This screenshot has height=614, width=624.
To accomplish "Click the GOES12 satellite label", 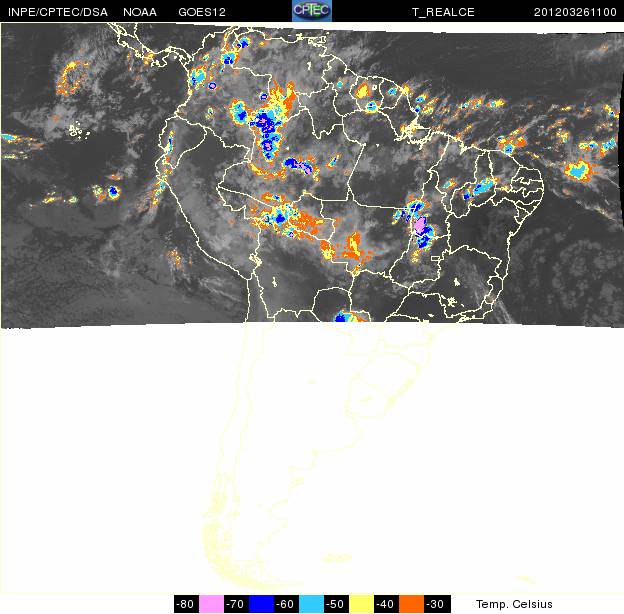I will pos(202,12).
